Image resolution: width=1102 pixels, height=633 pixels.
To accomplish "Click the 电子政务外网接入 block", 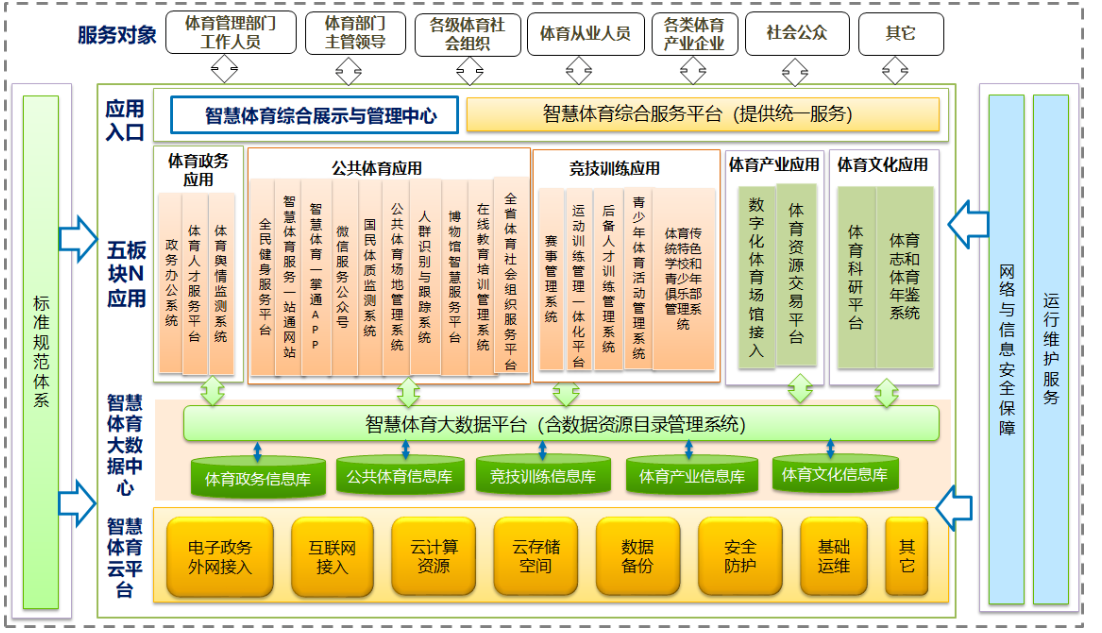I will tap(219, 557).
